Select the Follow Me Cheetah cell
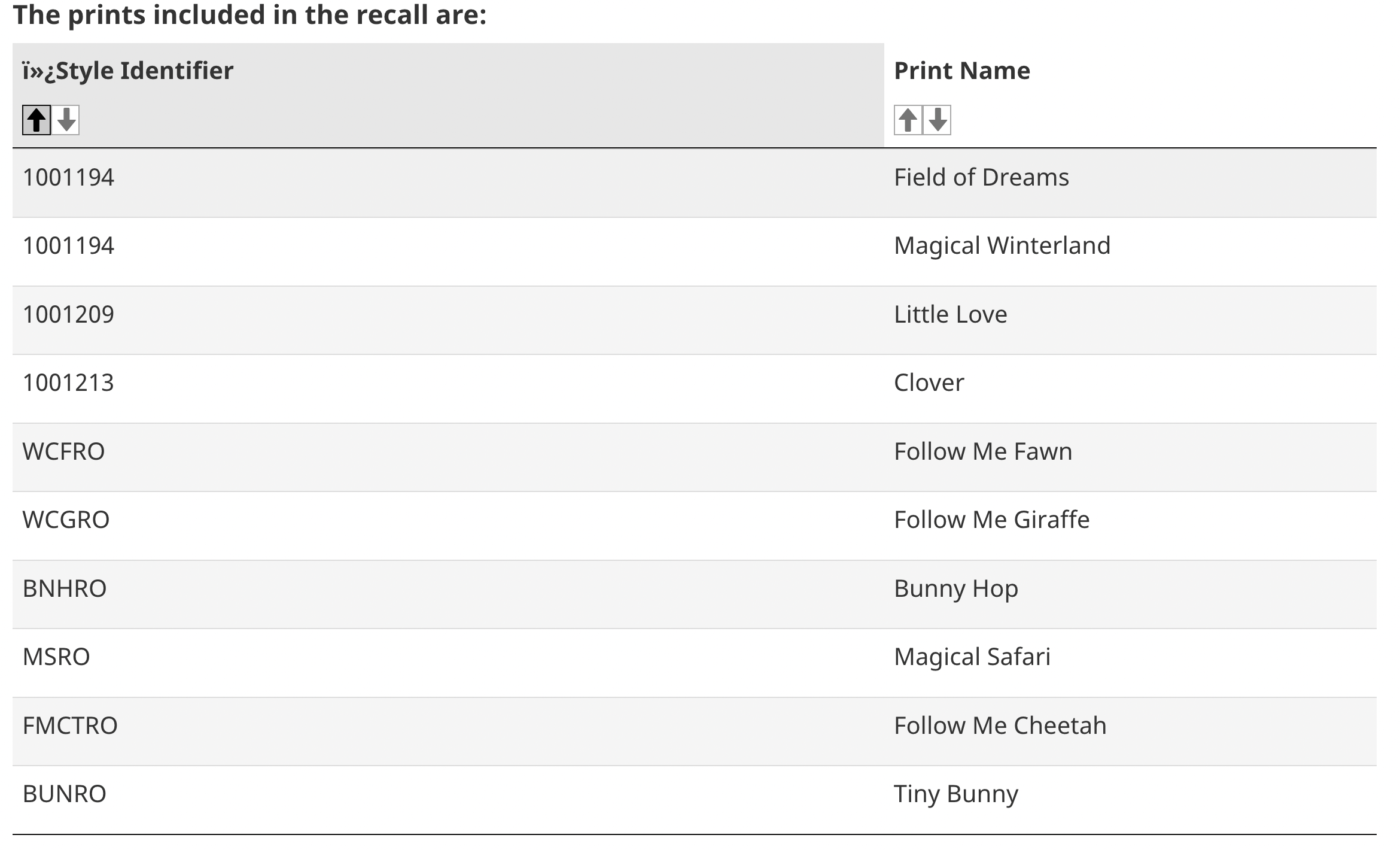Image resolution: width=1400 pixels, height=850 pixels. [1000, 726]
